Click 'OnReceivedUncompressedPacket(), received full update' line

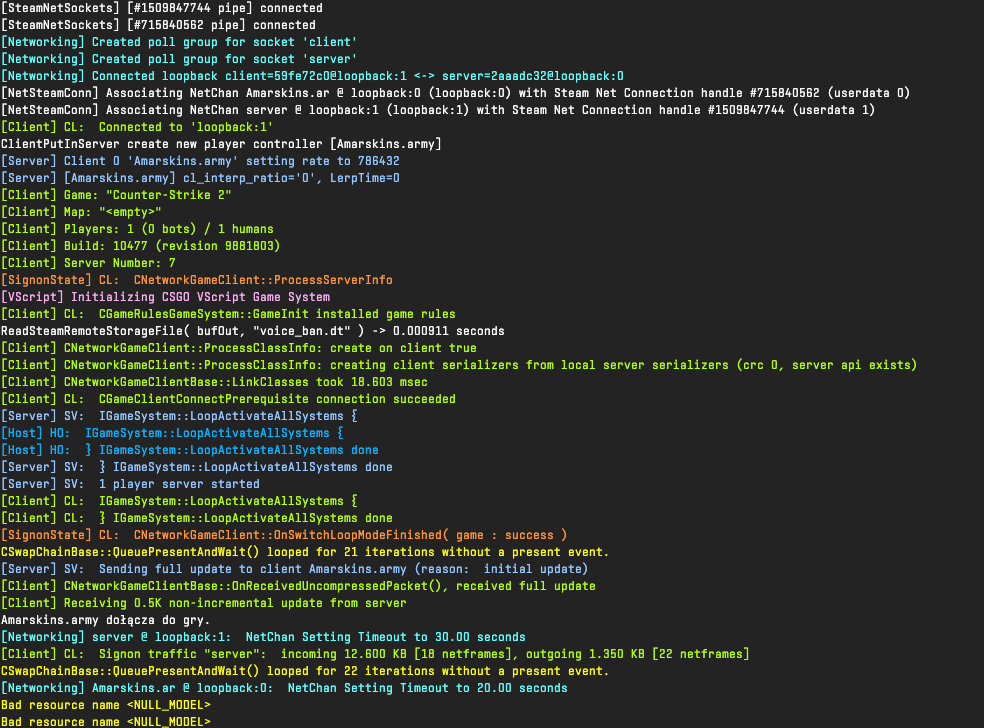coord(298,586)
